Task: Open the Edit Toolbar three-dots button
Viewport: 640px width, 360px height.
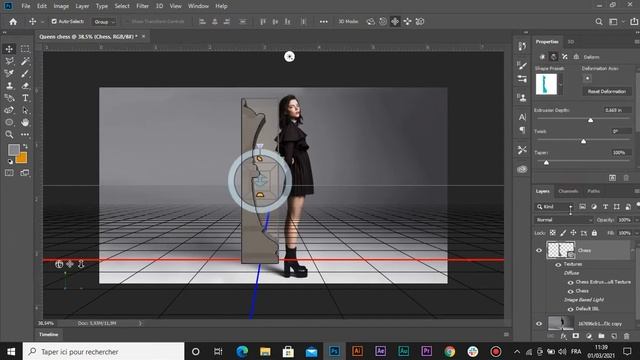Action: pyautogui.click(x=25, y=134)
